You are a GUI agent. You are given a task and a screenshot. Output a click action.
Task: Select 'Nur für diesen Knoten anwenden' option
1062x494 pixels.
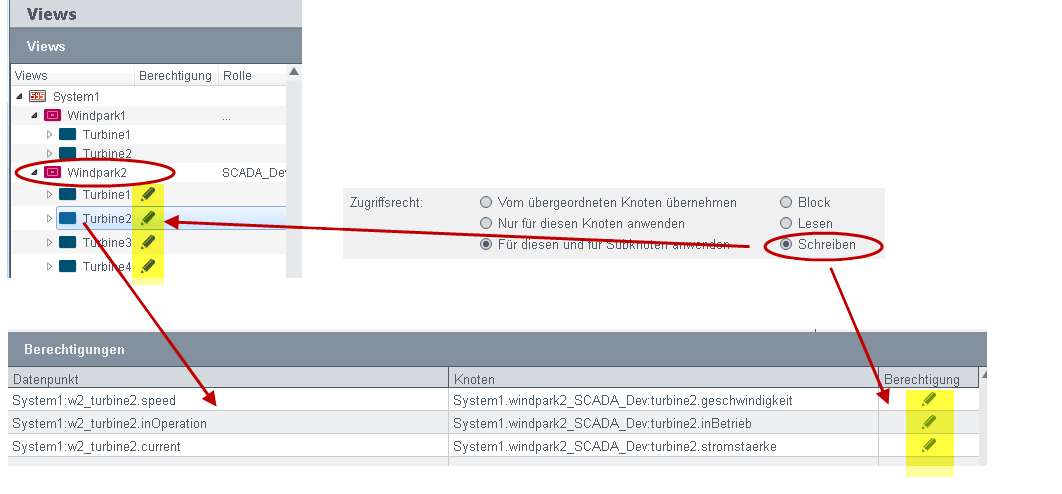(486, 223)
